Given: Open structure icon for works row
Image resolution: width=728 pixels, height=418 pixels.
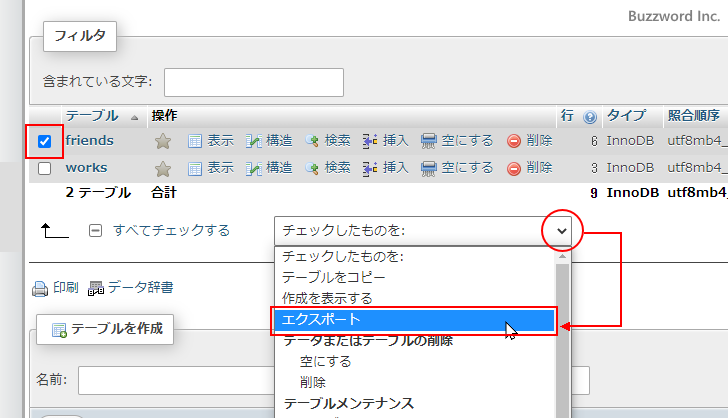Looking at the screenshot, I should click(x=254, y=169).
